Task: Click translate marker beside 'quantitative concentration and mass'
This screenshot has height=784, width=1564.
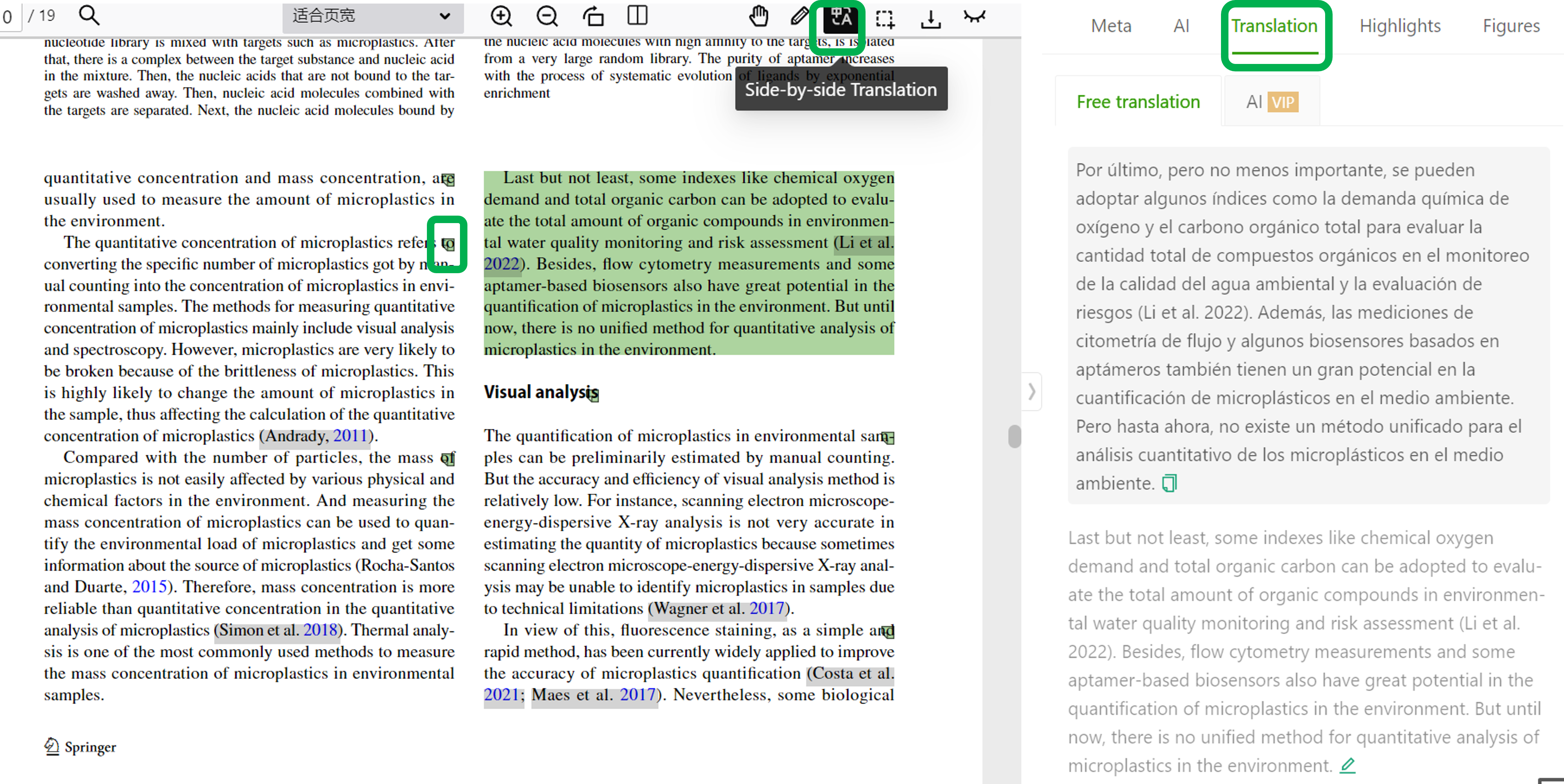Action: point(448,180)
